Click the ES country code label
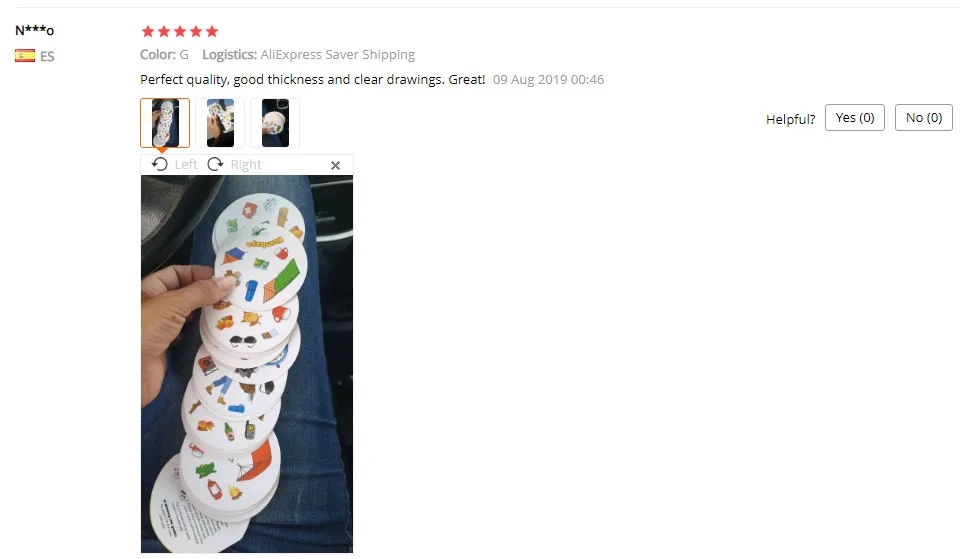Screen dimensions: 965x559 click(47, 56)
